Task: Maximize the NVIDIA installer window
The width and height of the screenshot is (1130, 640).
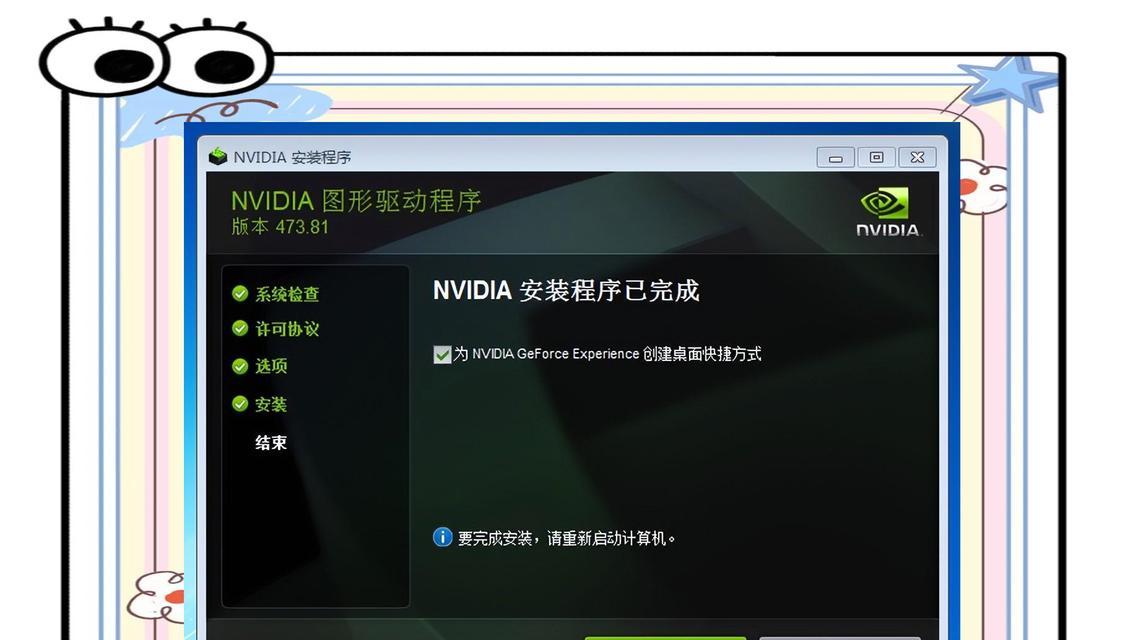Action: 876,157
